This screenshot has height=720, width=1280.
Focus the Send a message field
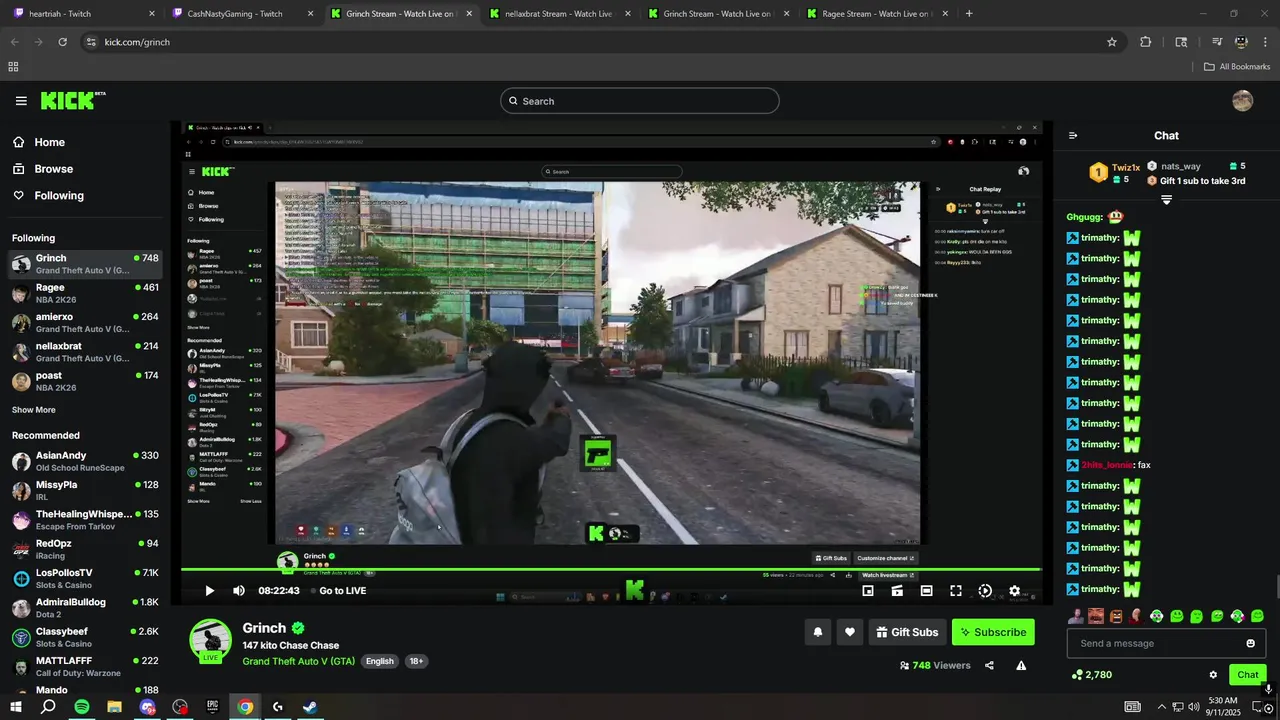[1166, 643]
